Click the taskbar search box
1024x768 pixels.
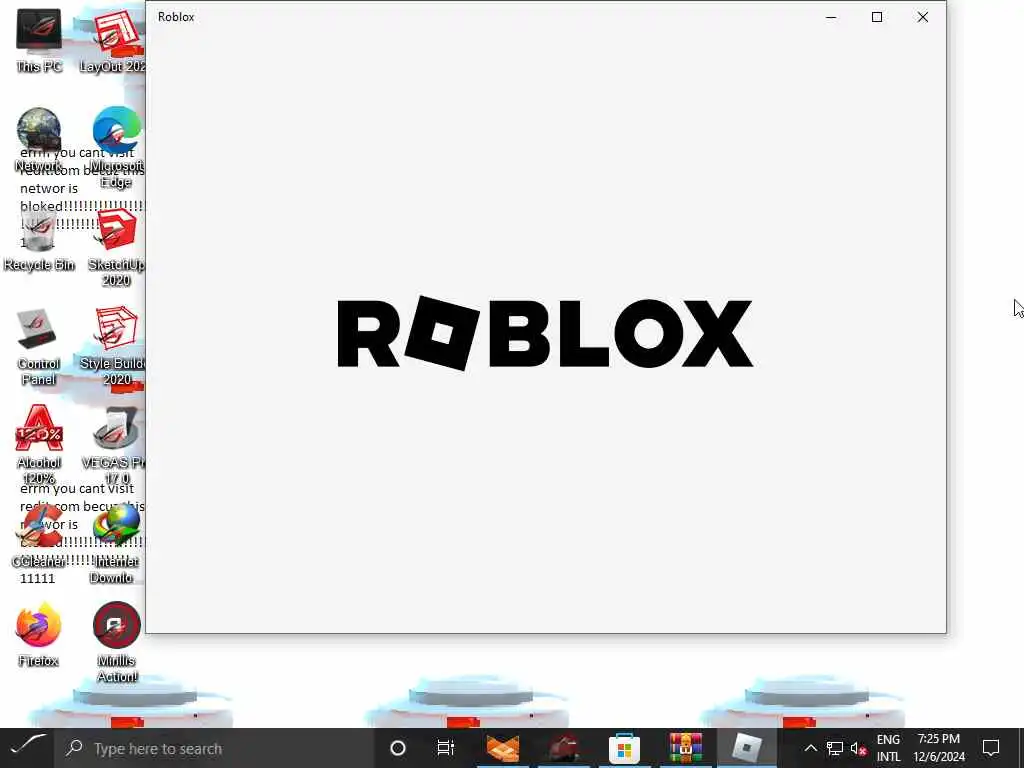point(214,748)
